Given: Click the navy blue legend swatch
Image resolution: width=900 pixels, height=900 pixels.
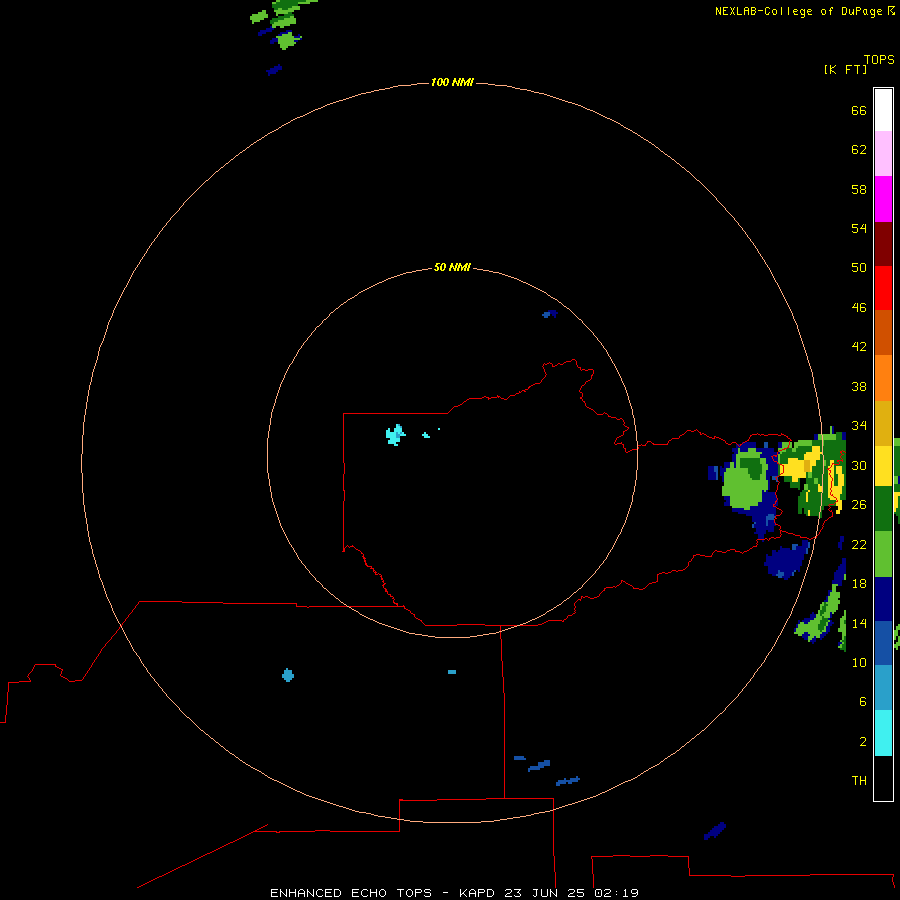Looking at the screenshot, I should [883, 599].
